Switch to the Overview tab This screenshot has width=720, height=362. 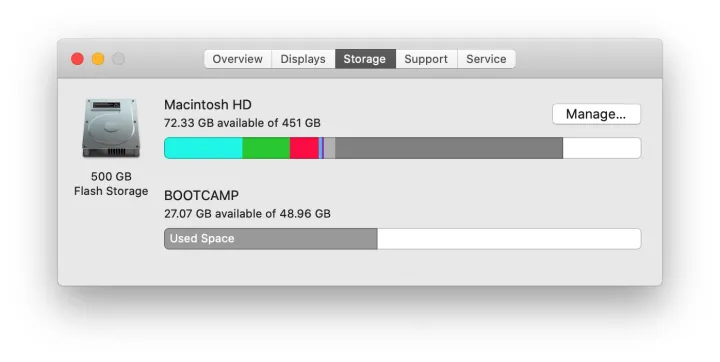tap(238, 59)
